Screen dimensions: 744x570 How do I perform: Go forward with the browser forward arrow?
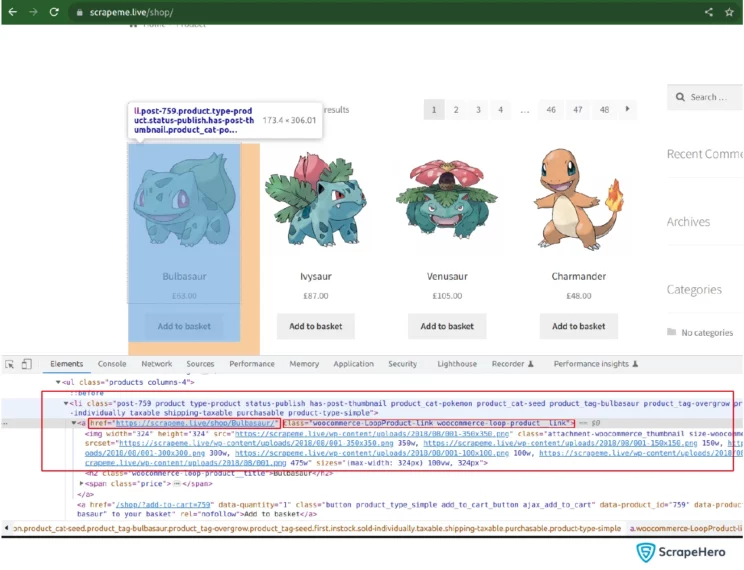(33, 12)
